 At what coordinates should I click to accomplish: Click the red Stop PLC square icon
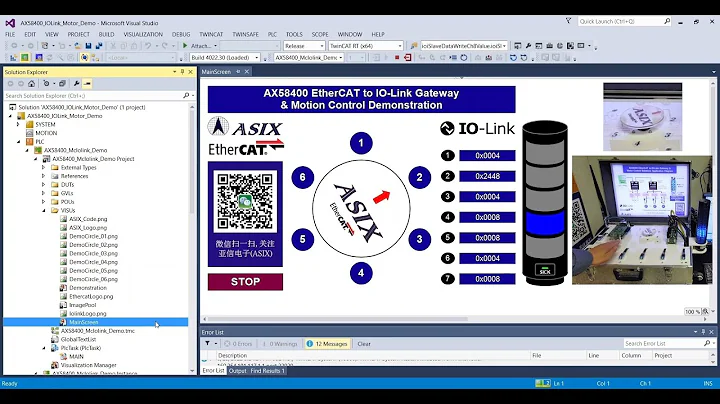(397, 57)
